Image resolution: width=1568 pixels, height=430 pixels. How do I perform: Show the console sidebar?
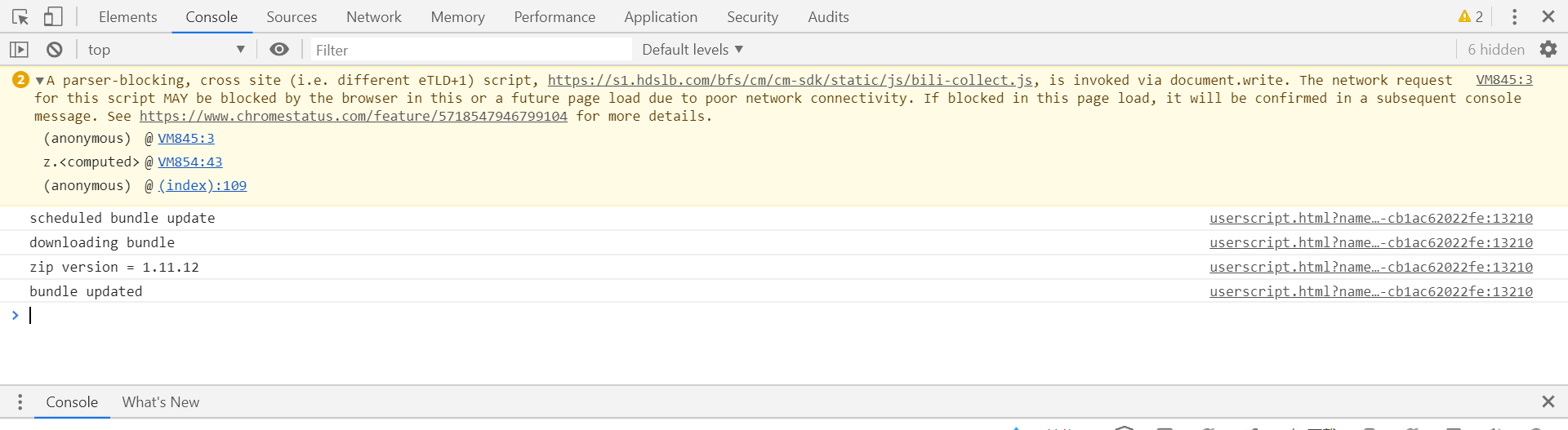click(19, 50)
